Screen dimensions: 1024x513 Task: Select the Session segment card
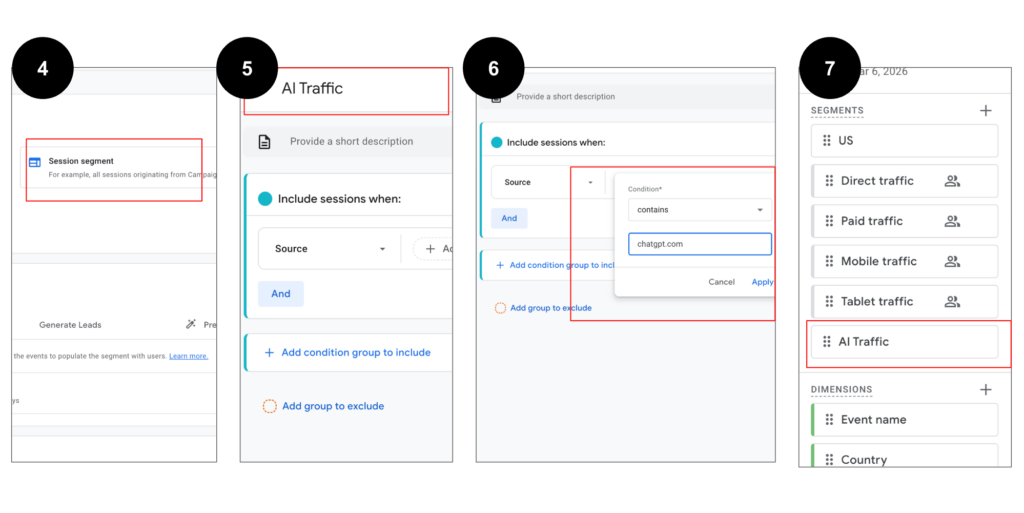(118, 167)
